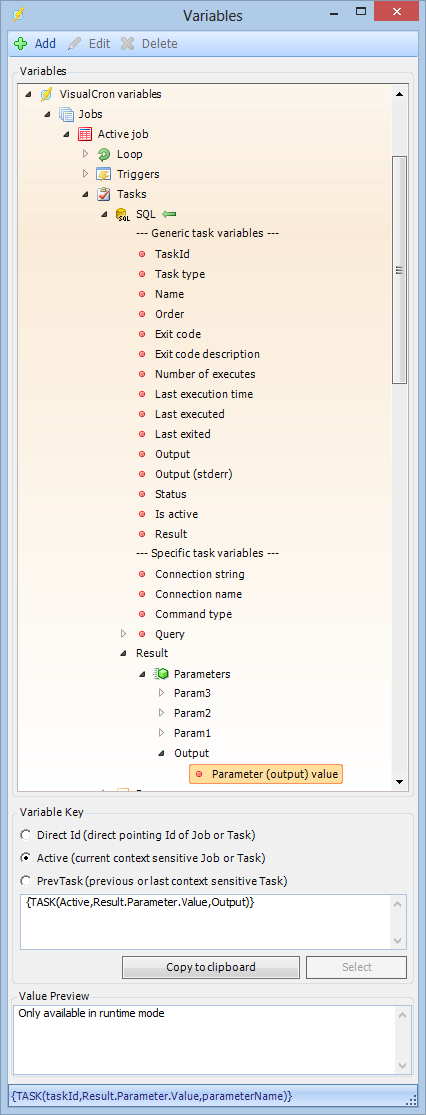Image resolution: width=426 pixels, height=1115 pixels.
Task: Select PrevTask radio option
Action: click(x=26, y=880)
